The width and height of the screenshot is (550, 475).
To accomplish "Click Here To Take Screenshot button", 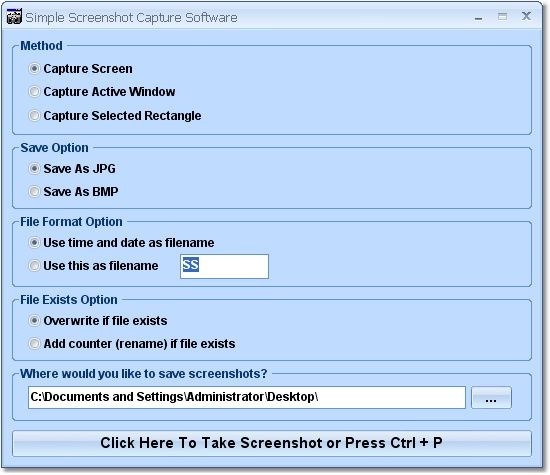I will coord(272,443).
